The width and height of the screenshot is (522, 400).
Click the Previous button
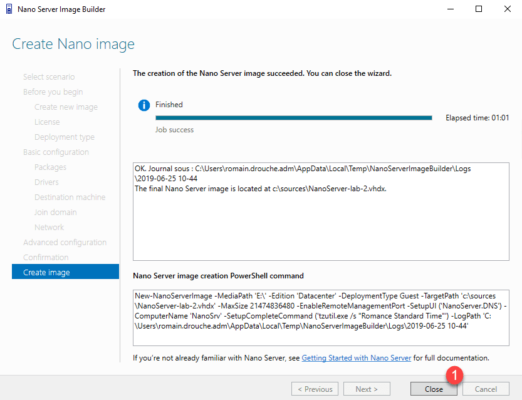click(x=315, y=389)
